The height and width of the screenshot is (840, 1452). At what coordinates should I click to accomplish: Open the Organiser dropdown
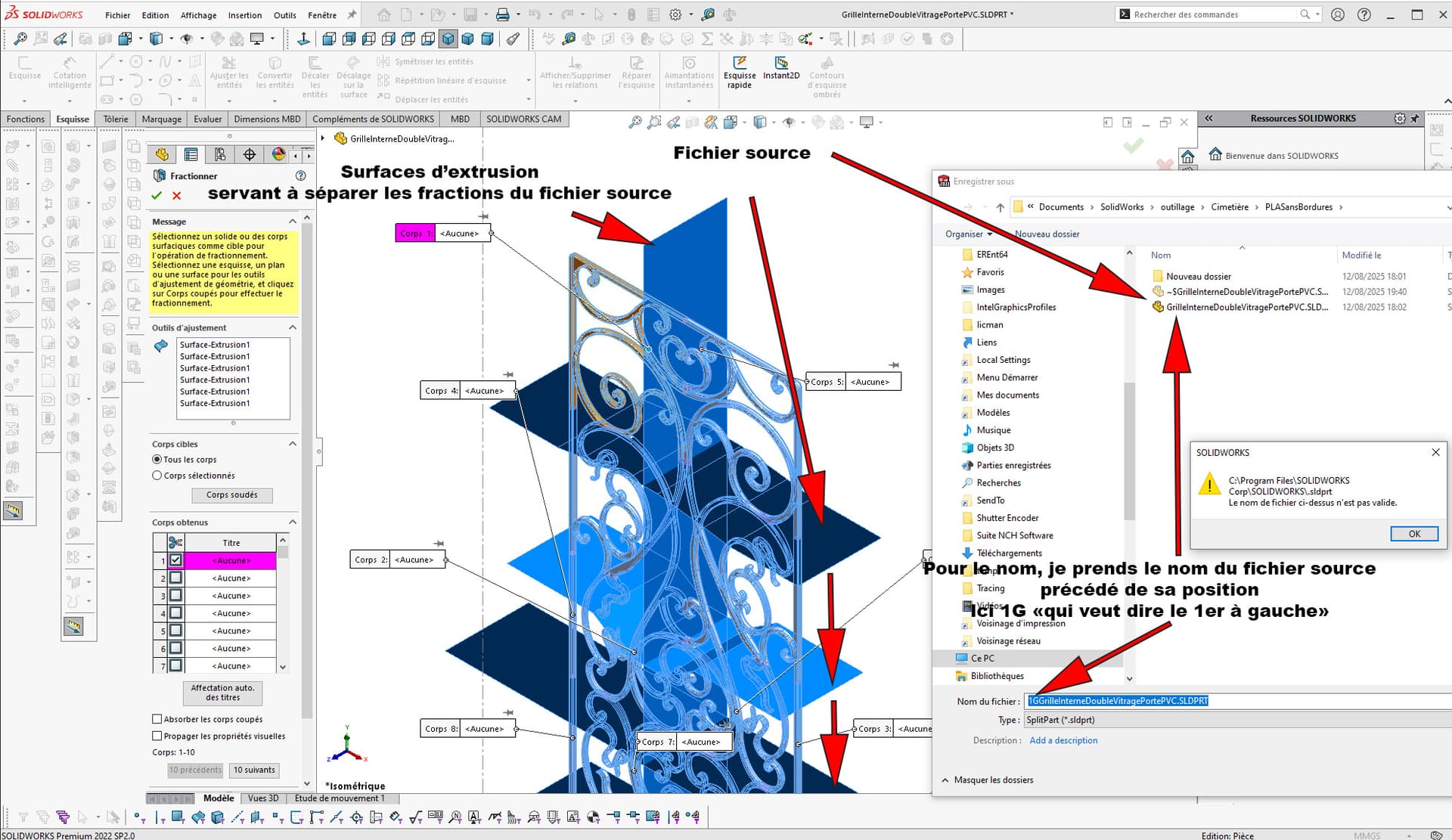point(969,234)
